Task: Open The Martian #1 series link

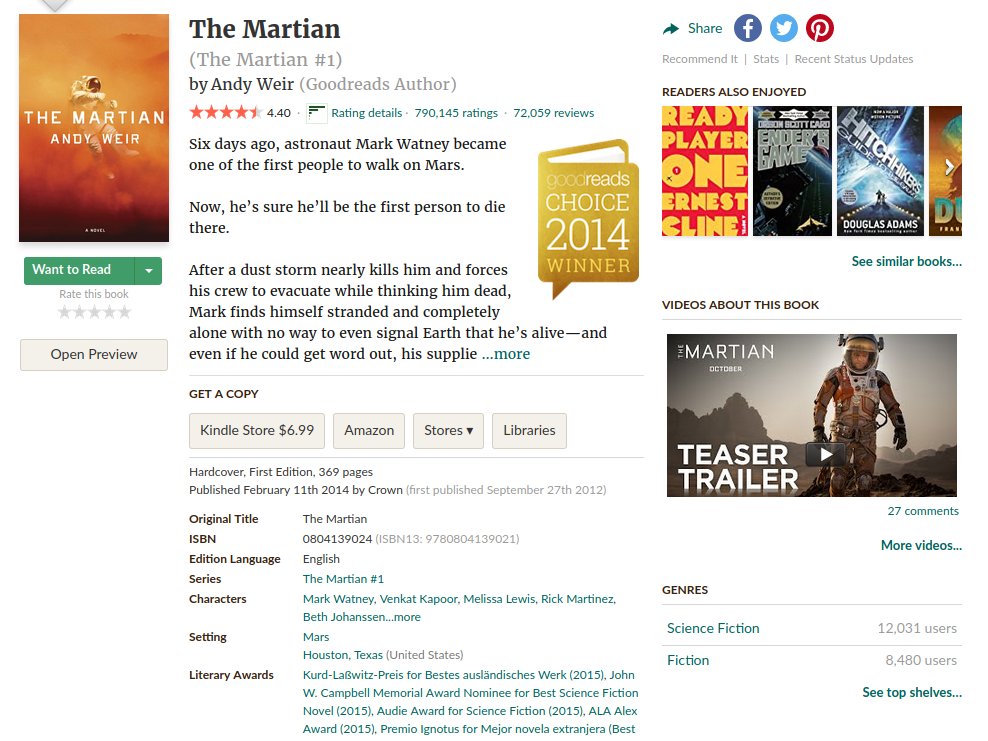Action: [x=343, y=579]
